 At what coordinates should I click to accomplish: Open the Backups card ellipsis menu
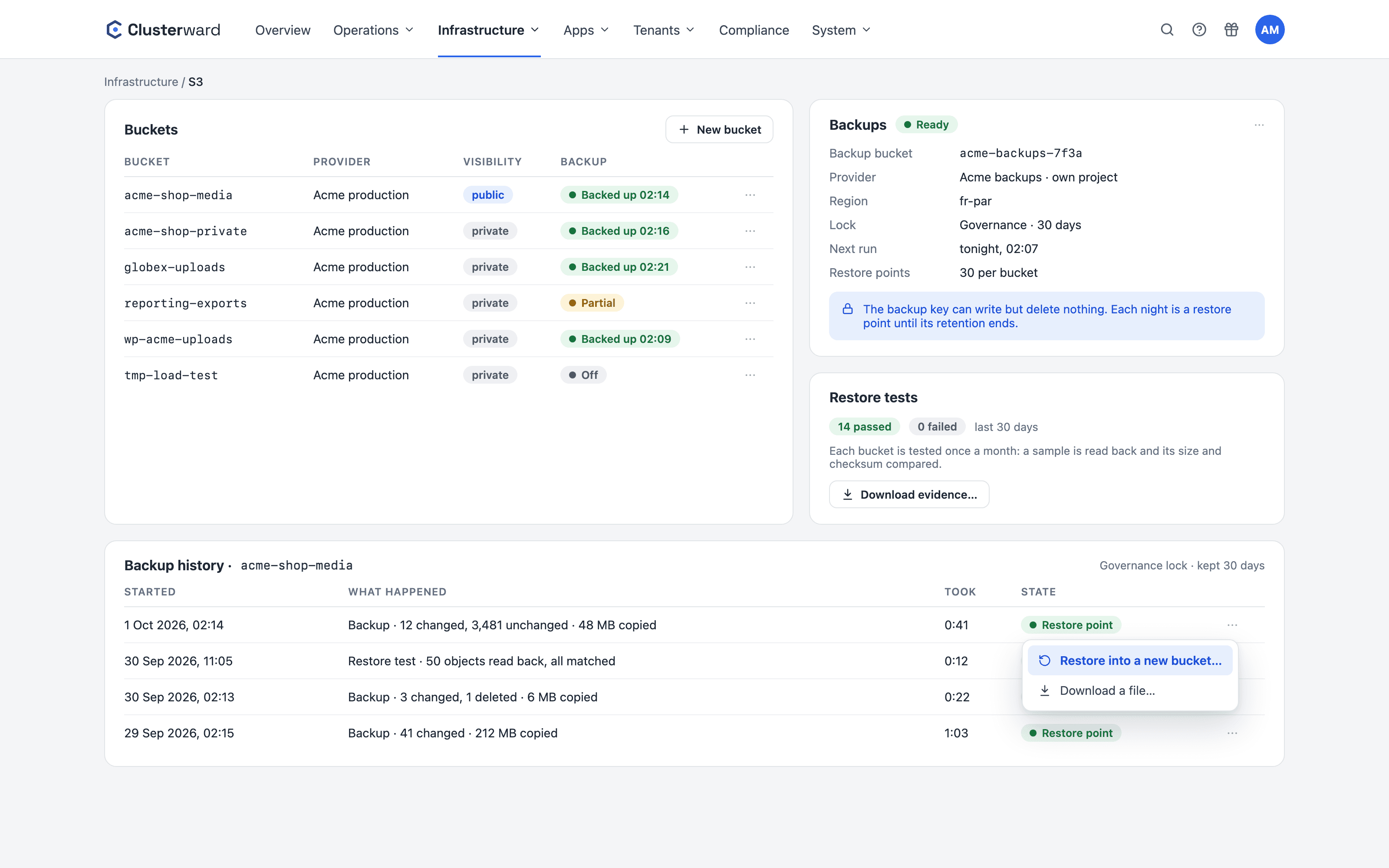[1259, 125]
